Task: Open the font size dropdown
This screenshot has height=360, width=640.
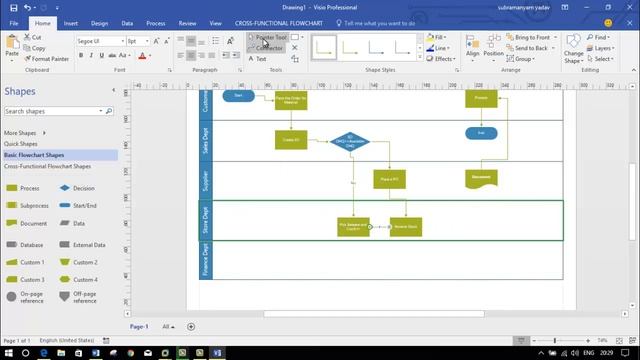Action: [x=147, y=41]
